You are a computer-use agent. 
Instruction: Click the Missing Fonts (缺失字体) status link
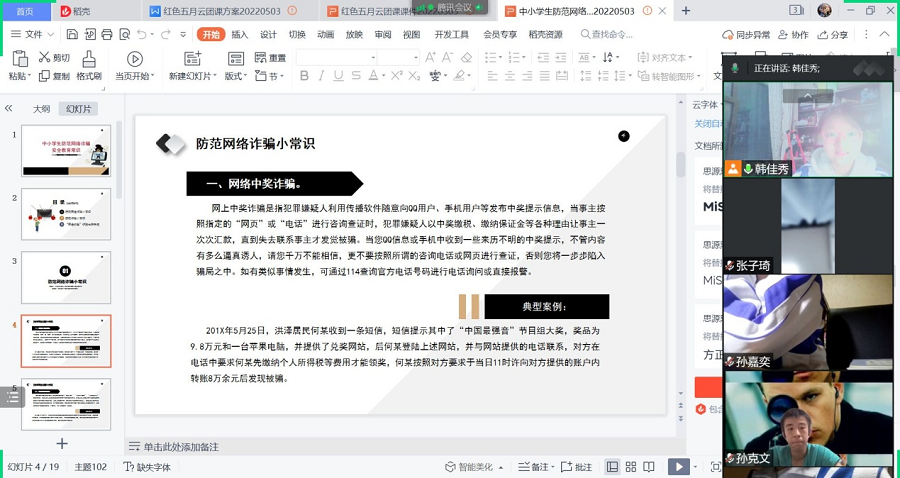point(147,467)
